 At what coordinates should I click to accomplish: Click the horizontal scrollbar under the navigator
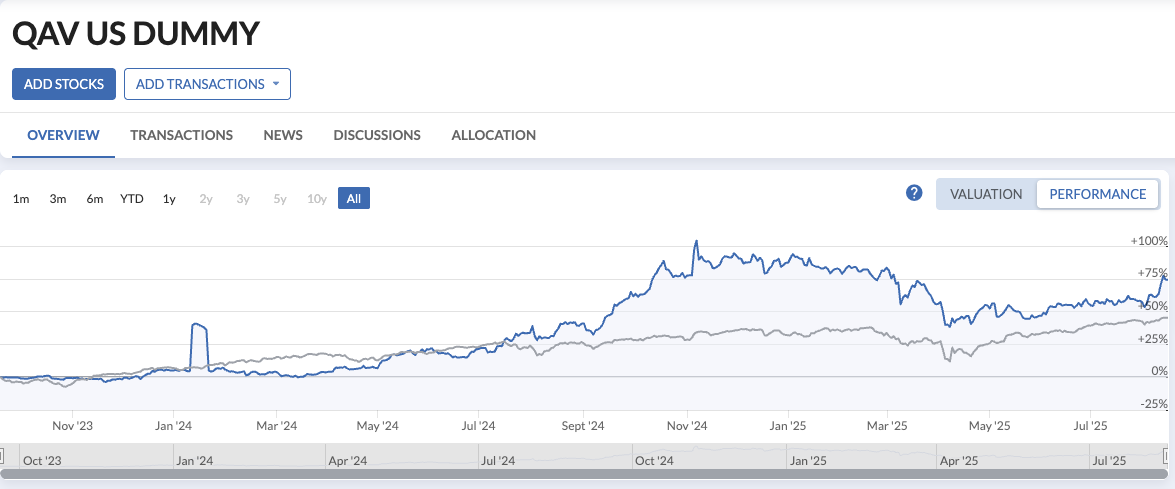pos(585,474)
